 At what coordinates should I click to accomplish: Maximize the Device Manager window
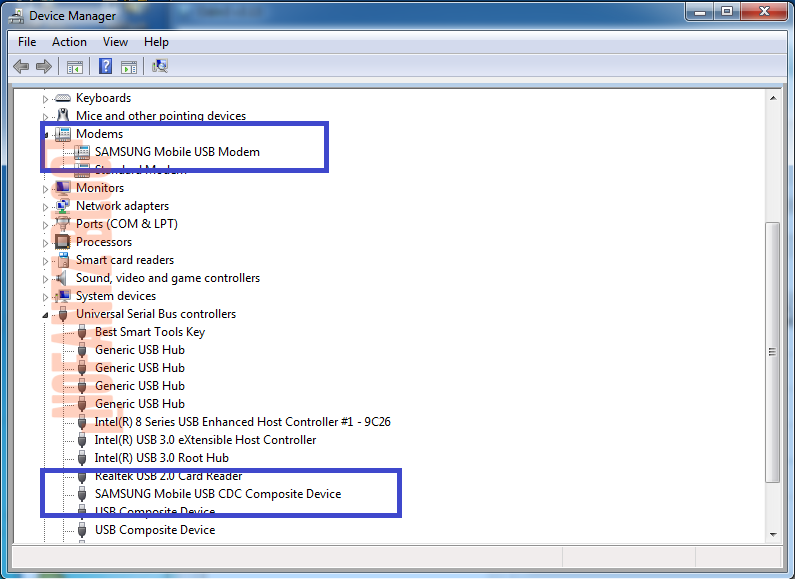(x=727, y=12)
